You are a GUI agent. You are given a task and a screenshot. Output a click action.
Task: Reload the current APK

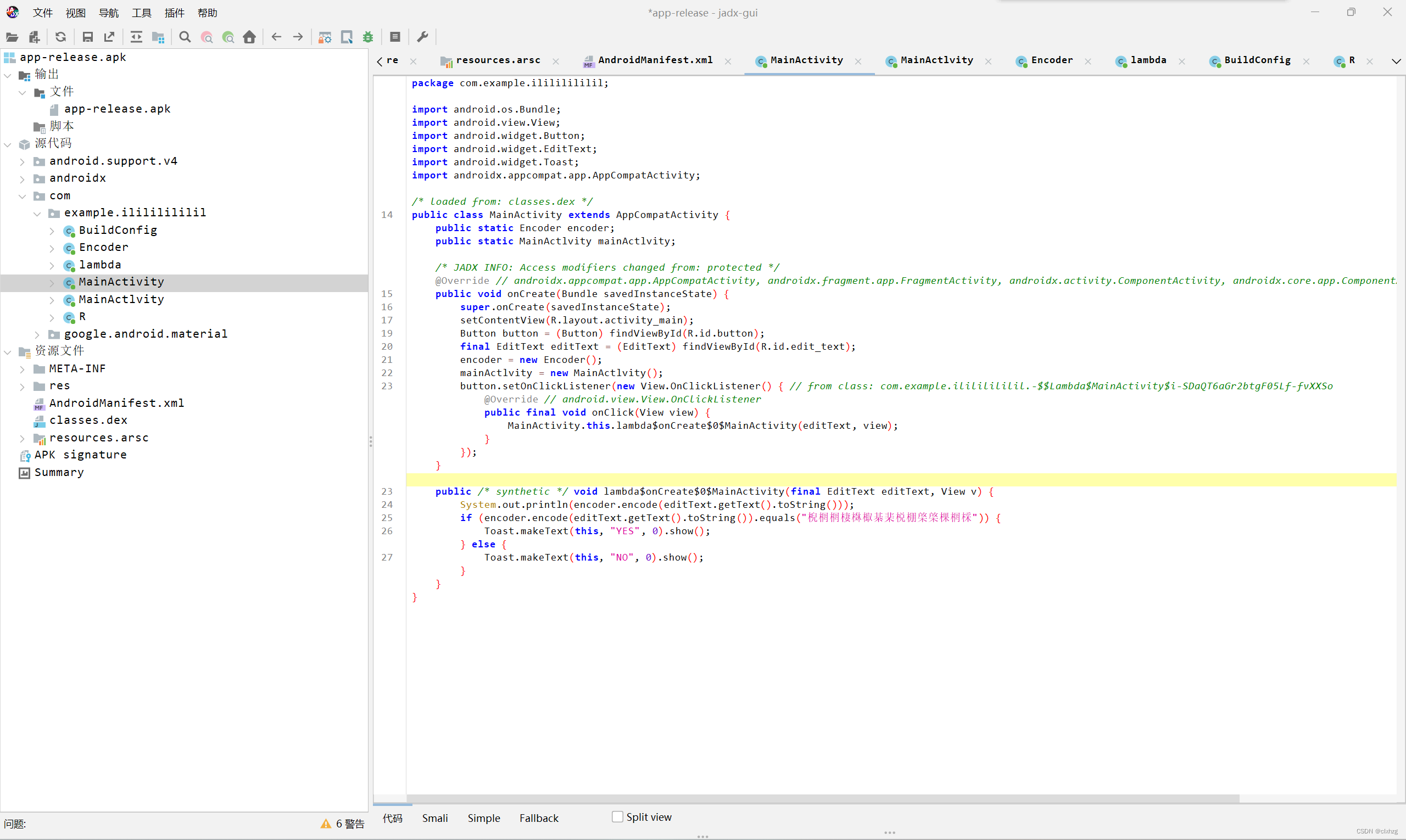click(x=60, y=37)
